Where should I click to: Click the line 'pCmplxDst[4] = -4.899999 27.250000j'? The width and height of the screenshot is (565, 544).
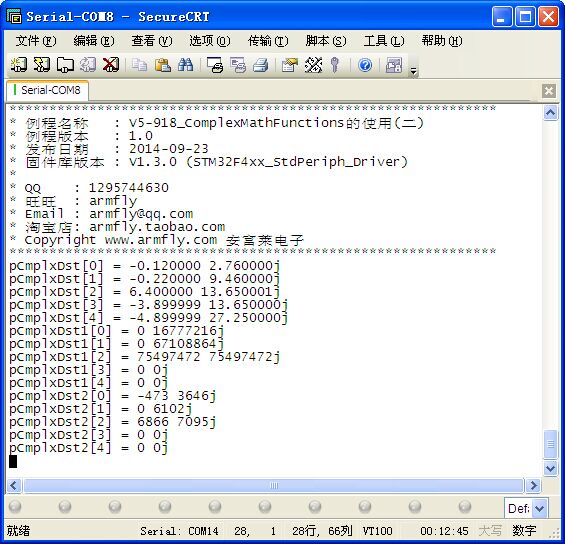(x=148, y=318)
